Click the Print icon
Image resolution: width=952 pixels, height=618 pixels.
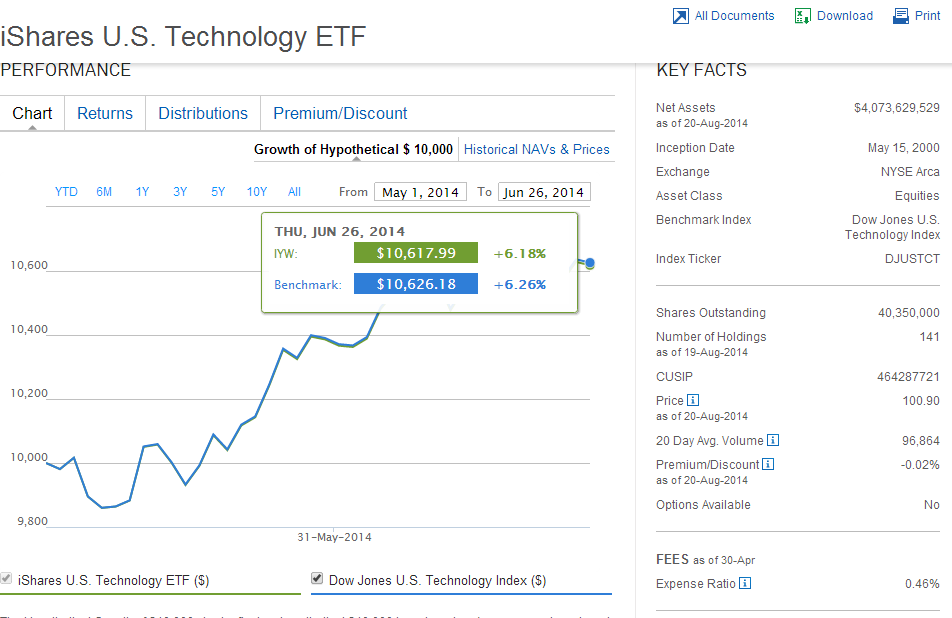point(900,16)
